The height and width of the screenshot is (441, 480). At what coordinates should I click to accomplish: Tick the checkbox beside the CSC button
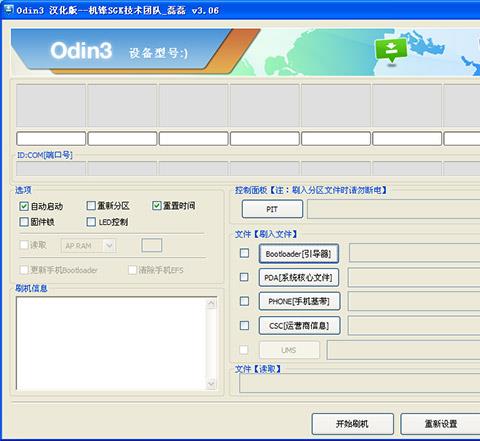(244, 325)
